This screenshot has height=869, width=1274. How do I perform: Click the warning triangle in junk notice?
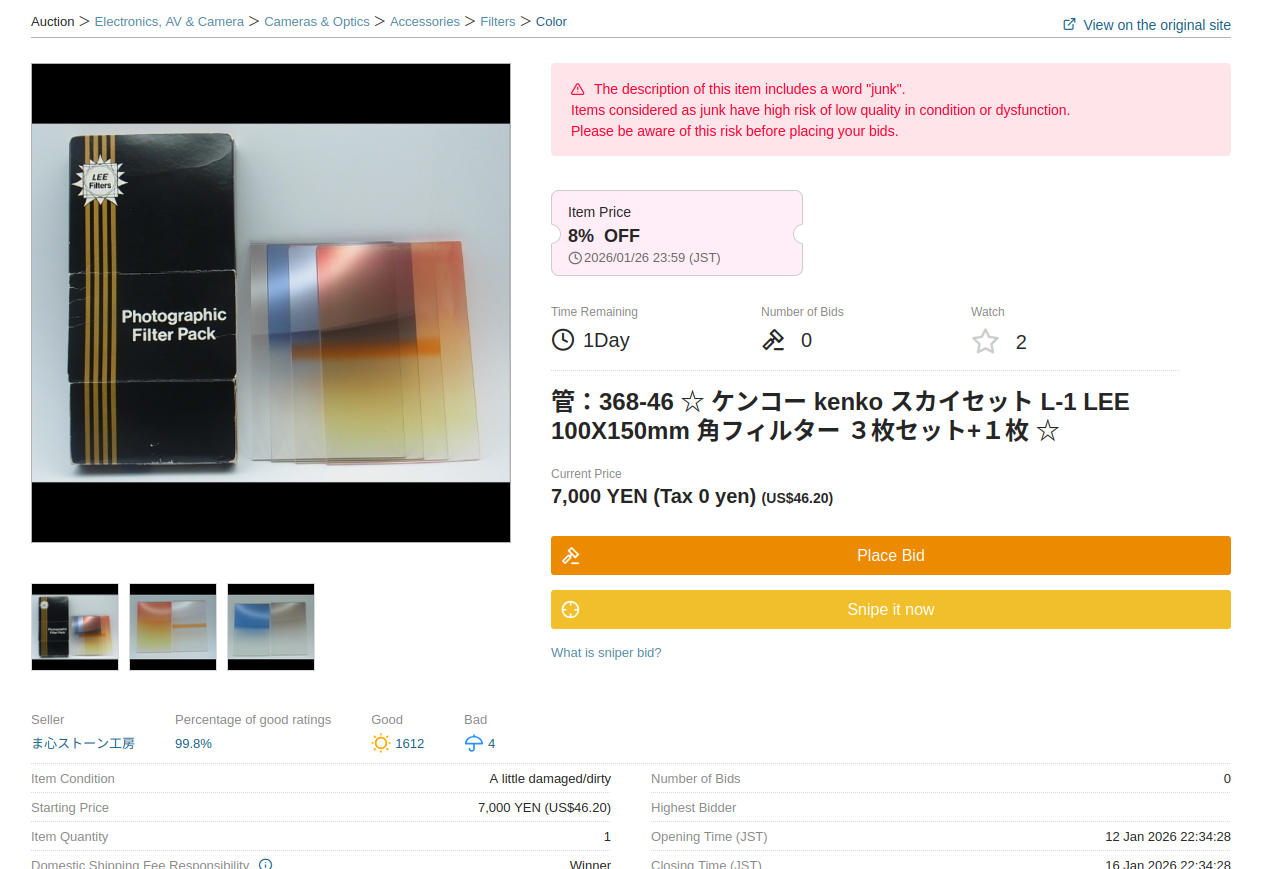578,89
